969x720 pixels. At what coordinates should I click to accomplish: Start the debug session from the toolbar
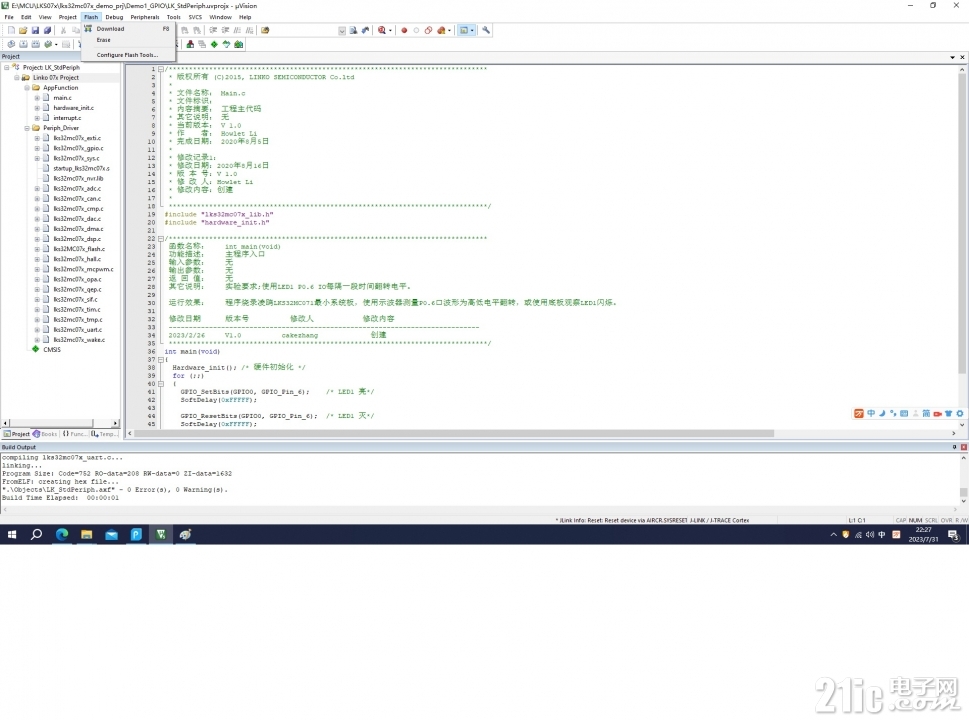click(382, 30)
